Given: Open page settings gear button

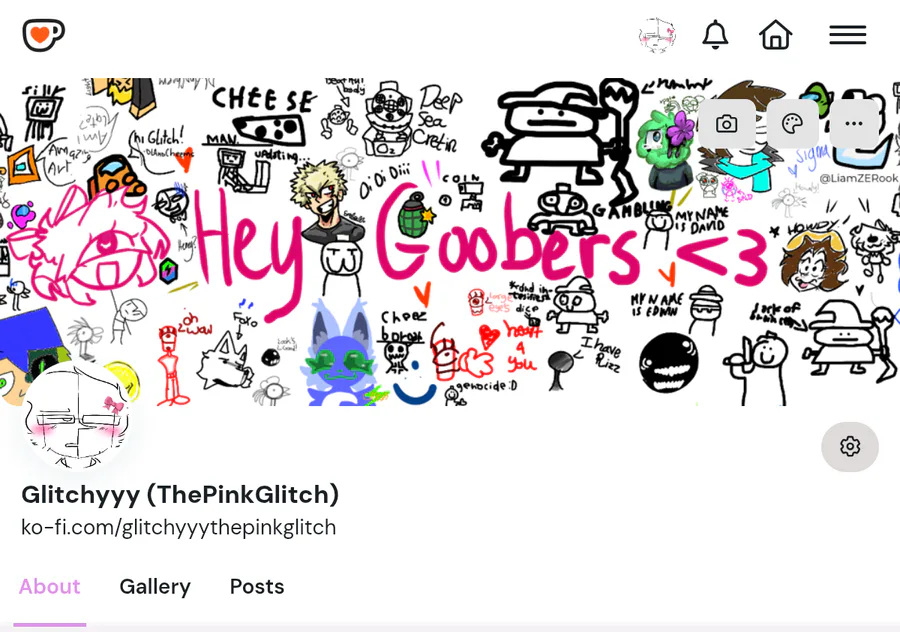Looking at the screenshot, I should 850,447.
